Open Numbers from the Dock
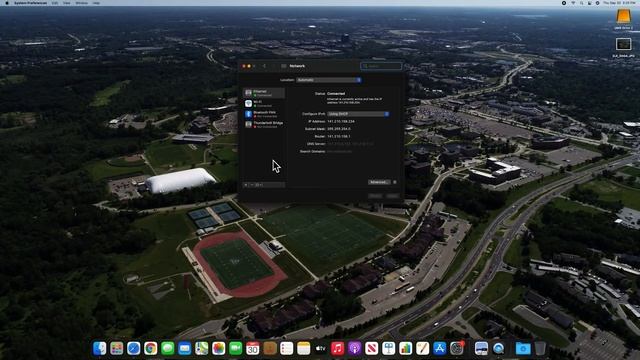This screenshot has height=360, width=640. click(x=406, y=348)
